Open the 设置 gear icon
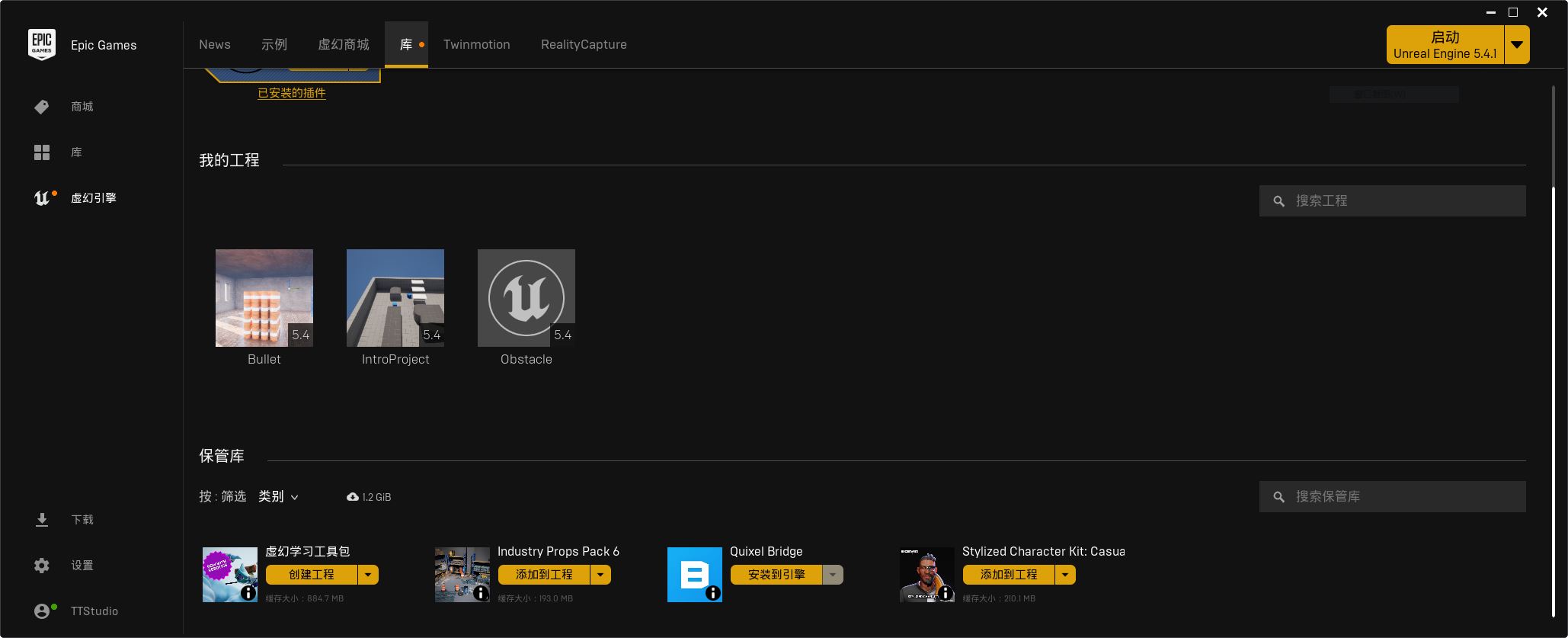Image resolution: width=1568 pixels, height=638 pixels. [x=42, y=566]
